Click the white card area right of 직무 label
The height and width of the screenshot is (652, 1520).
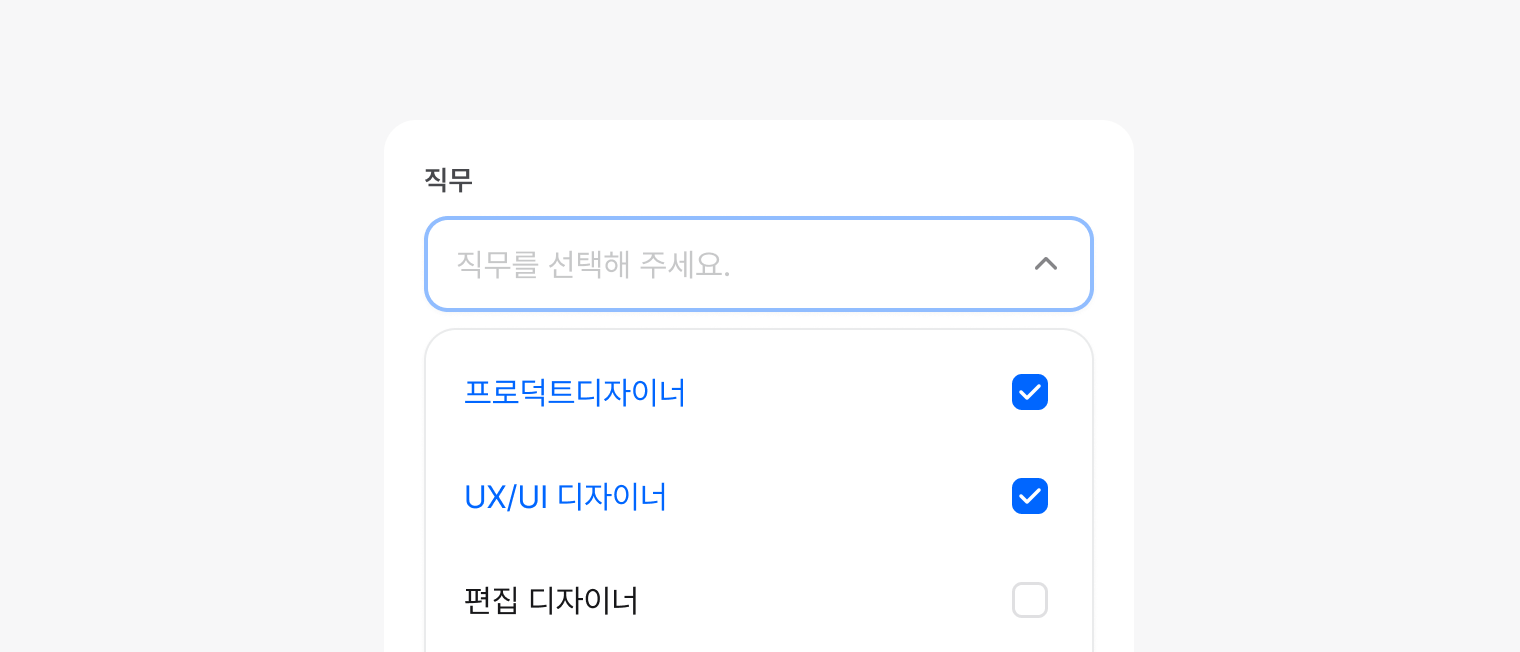pyautogui.click(x=800, y=180)
